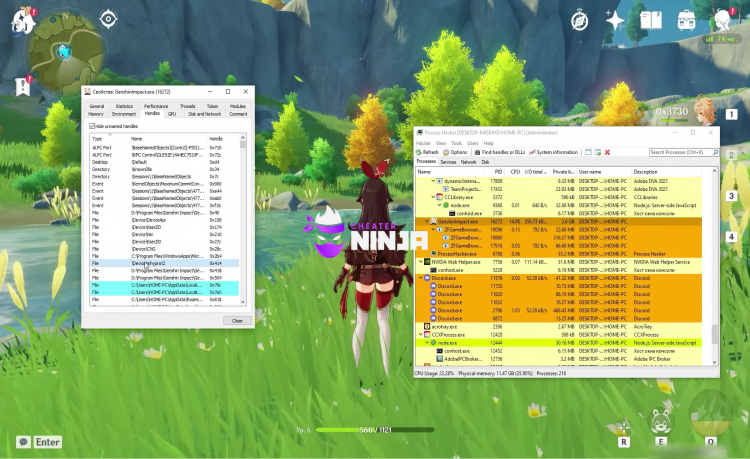Viewport: 750px width, 459px height.
Task: Open the Help menu
Action: point(488,143)
